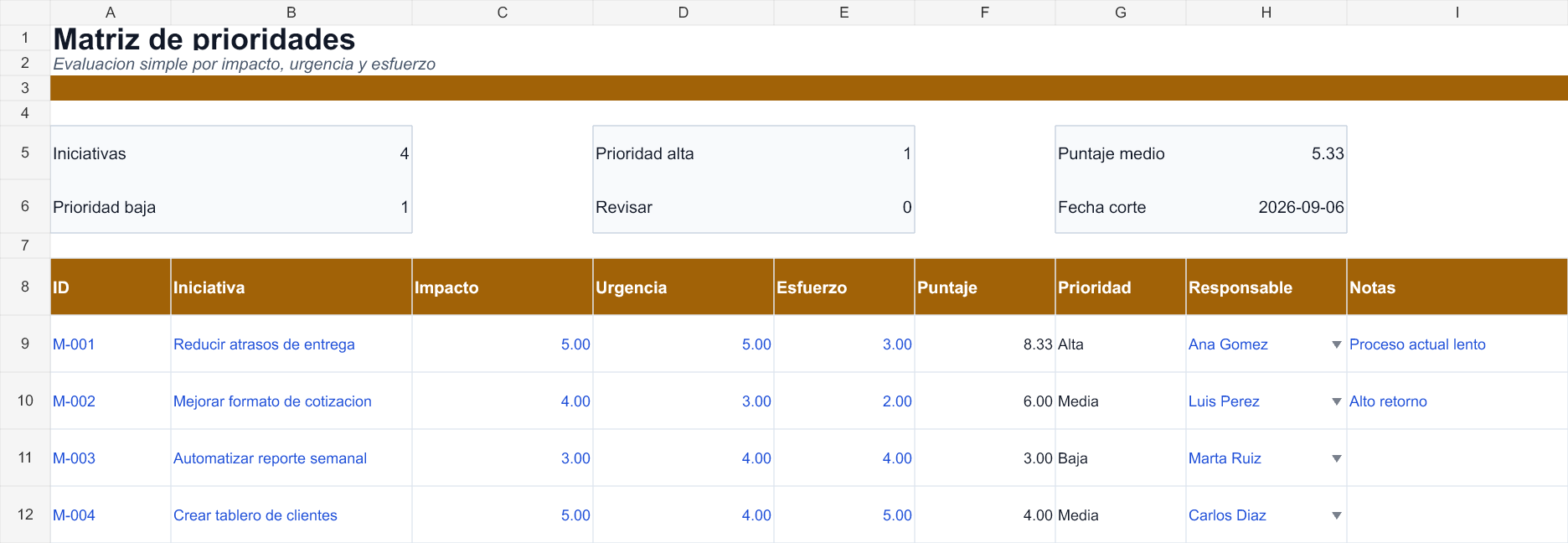The image size is (1568, 543).
Task: Select row 8 header
Action: click(x=25, y=287)
